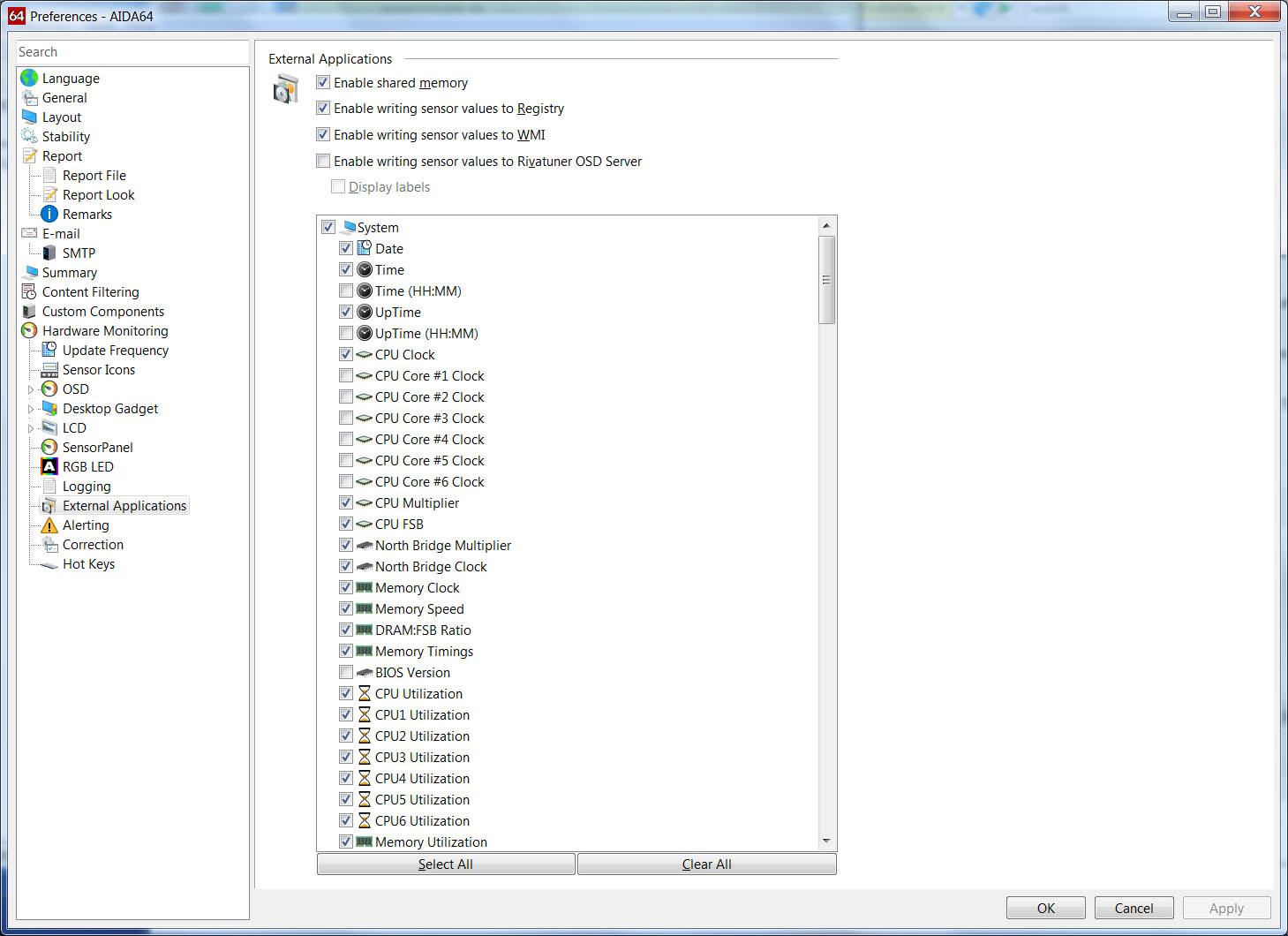The image size is (1288, 936).
Task: Click the Desktop Gadget icon
Action: (x=49, y=409)
